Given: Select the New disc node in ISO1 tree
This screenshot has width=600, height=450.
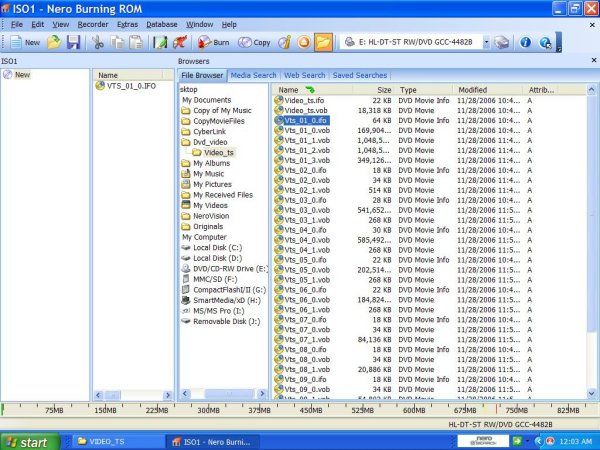Looking at the screenshot, I should [x=17, y=75].
